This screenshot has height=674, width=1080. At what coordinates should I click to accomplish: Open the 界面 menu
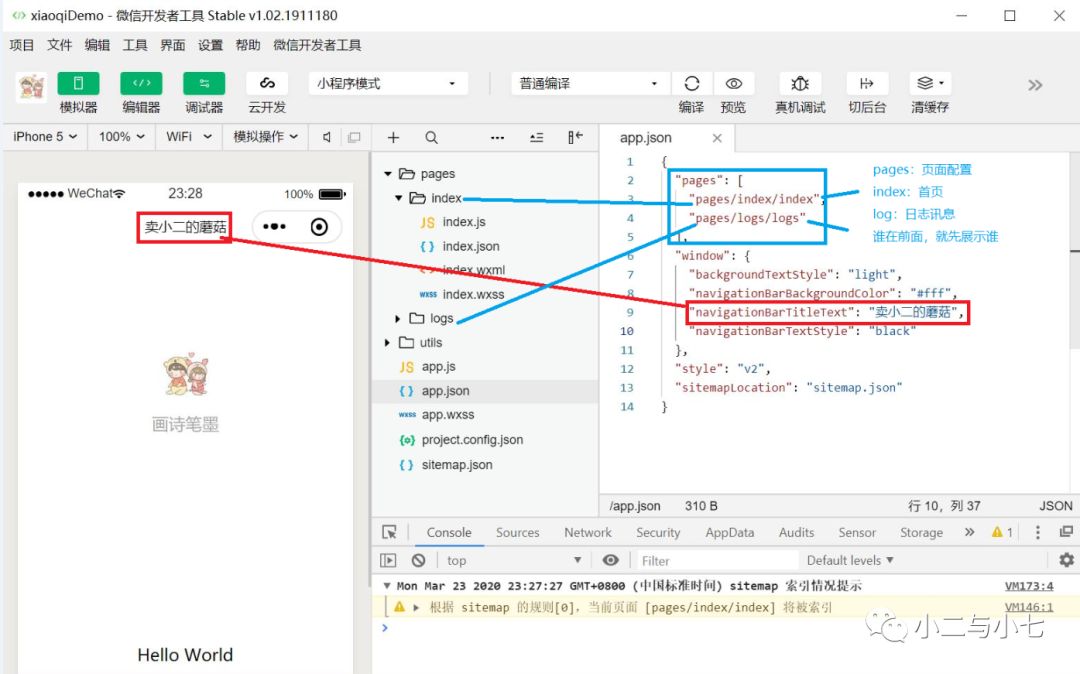tap(173, 45)
